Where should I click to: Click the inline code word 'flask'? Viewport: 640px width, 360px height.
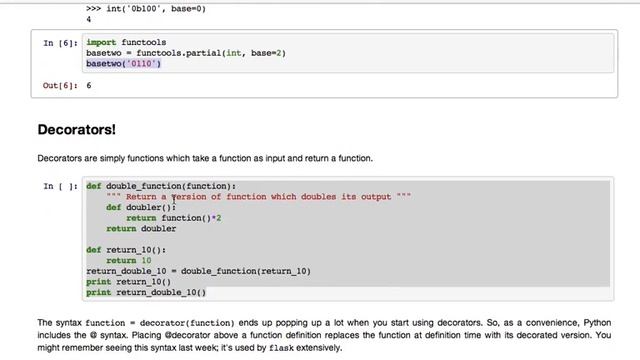(281, 348)
